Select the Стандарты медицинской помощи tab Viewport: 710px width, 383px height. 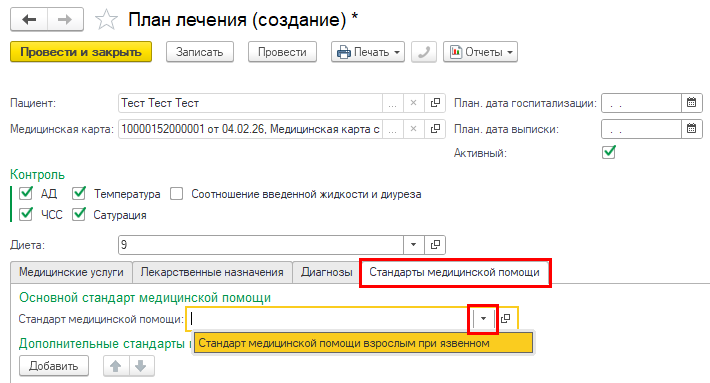454,272
